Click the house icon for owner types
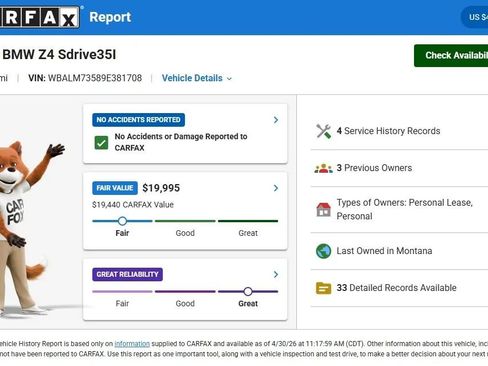The width and height of the screenshot is (488, 366). tap(323, 209)
